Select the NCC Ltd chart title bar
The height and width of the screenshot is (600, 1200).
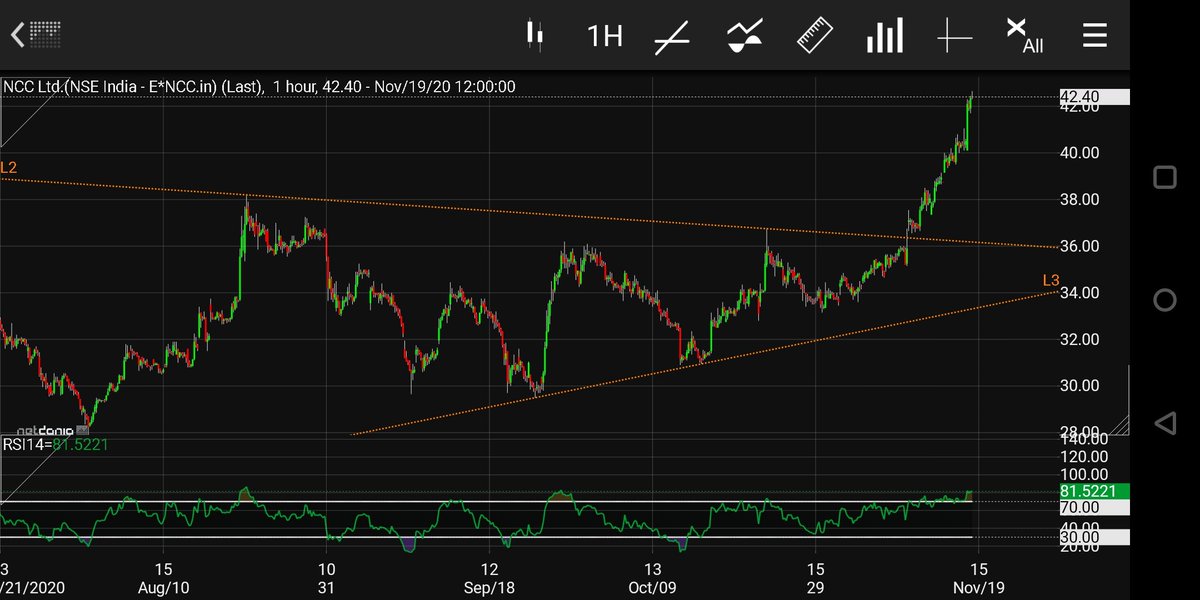260,86
